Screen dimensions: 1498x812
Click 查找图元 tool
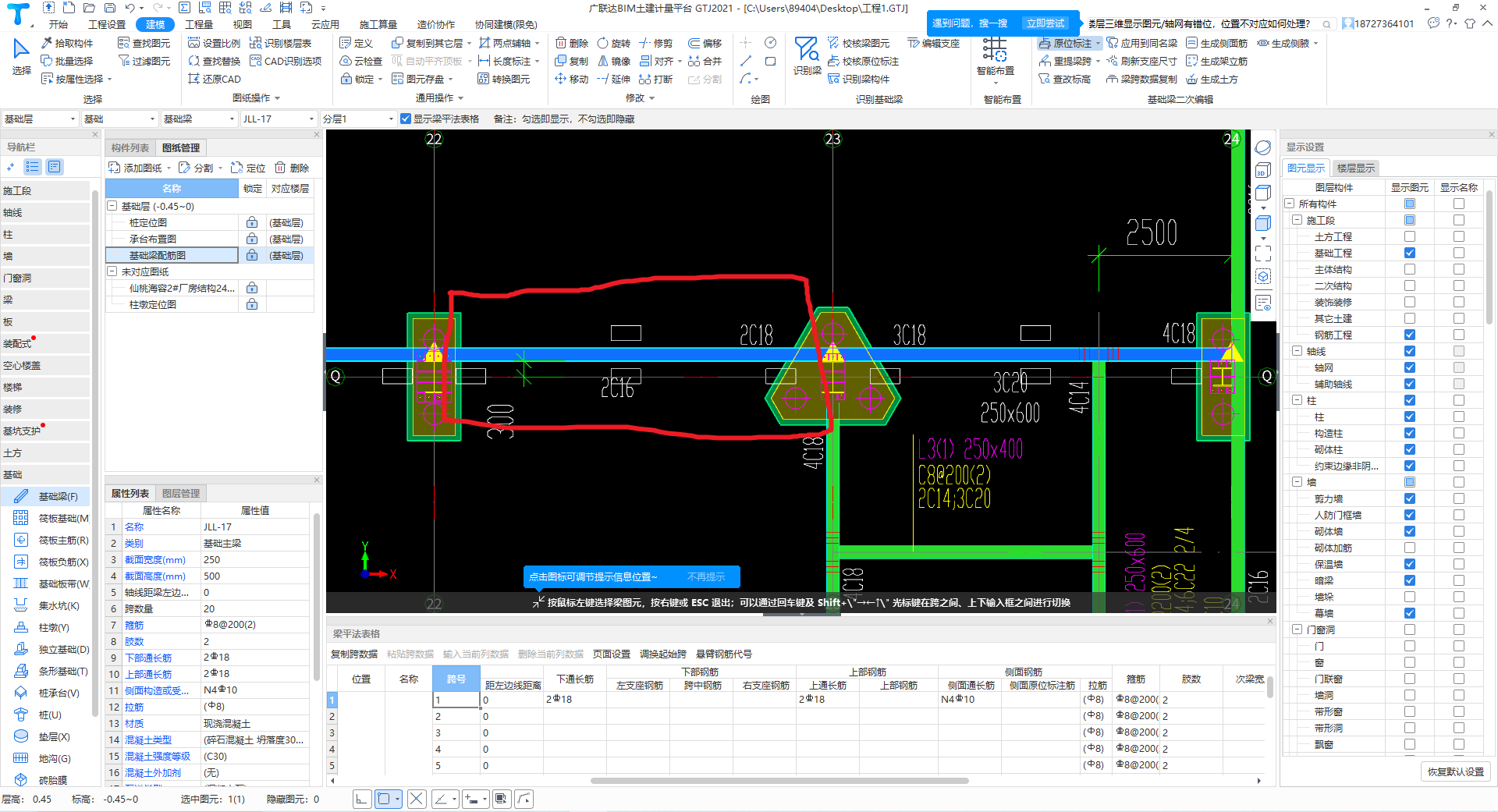(144, 43)
